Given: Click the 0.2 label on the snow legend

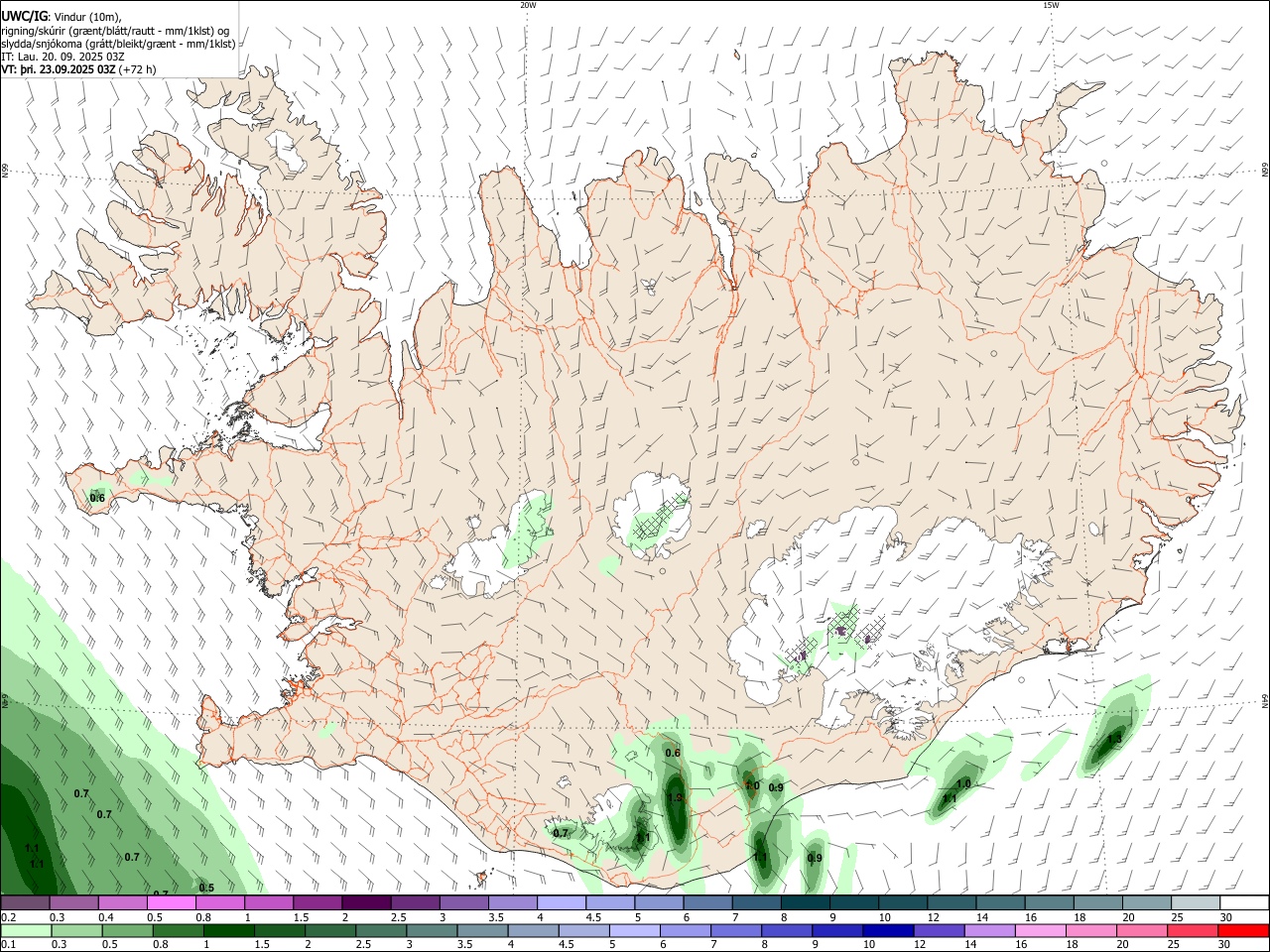Looking at the screenshot, I should click(x=8, y=917).
